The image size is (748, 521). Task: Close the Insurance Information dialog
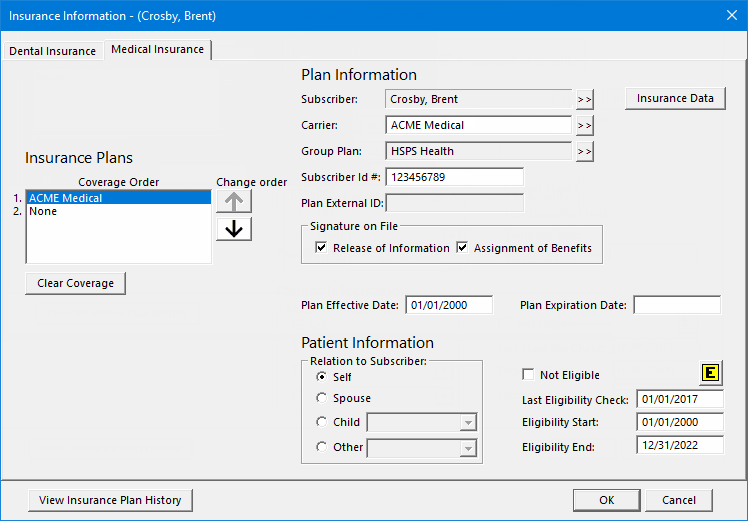pos(730,15)
